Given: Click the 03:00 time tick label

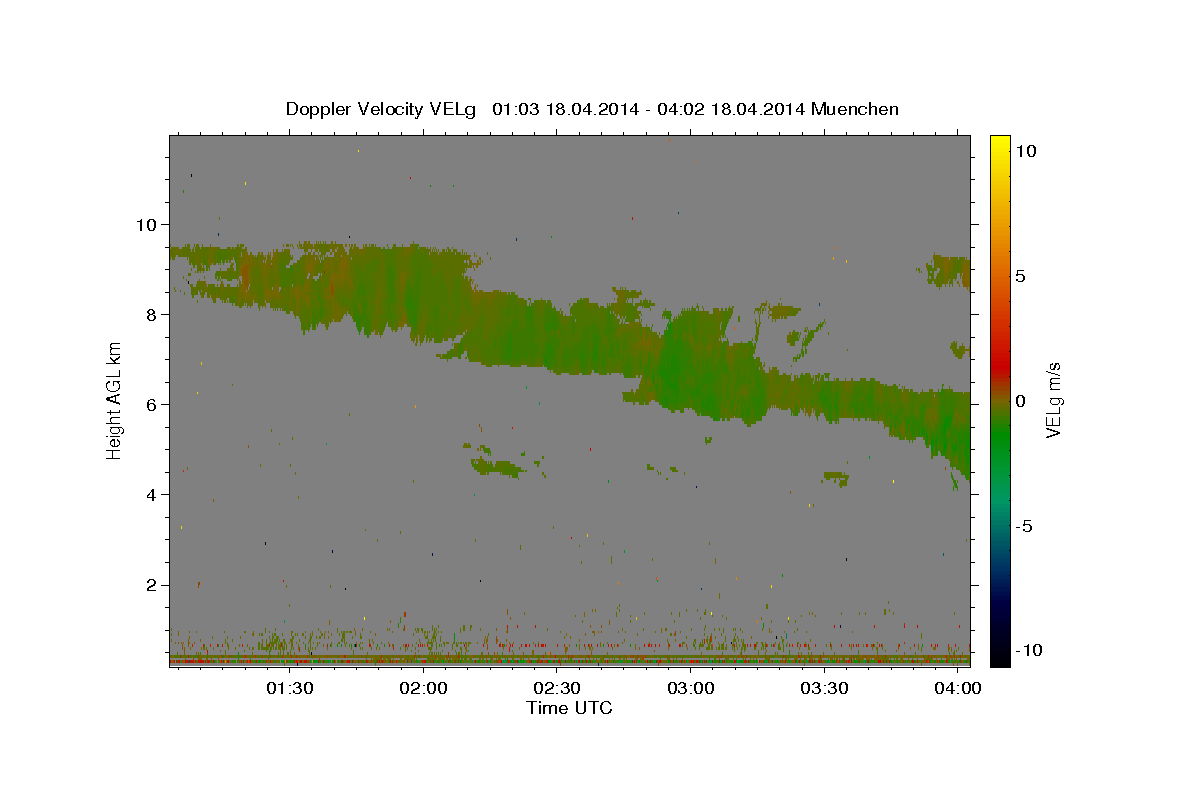Looking at the screenshot, I should [x=690, y=690].
